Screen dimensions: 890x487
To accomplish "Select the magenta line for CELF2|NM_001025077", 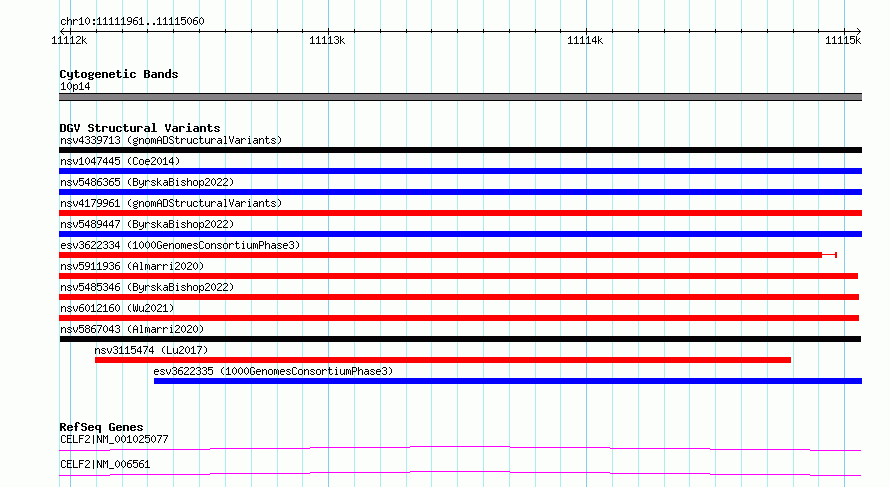I will pyautogui.click(x=460, y=448).
